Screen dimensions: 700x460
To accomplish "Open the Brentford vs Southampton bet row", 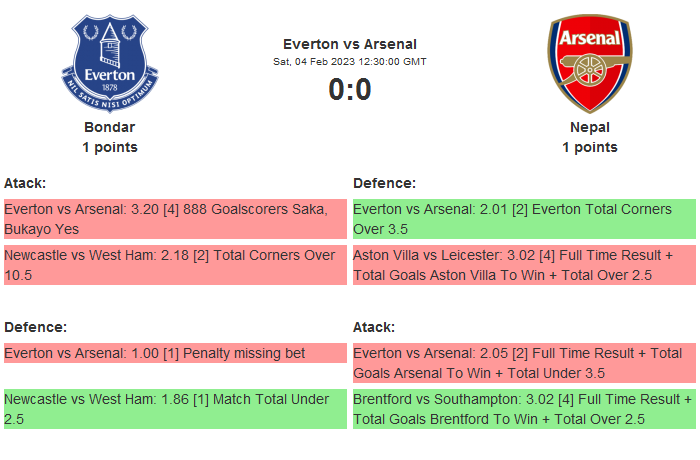I will point(524,409).
